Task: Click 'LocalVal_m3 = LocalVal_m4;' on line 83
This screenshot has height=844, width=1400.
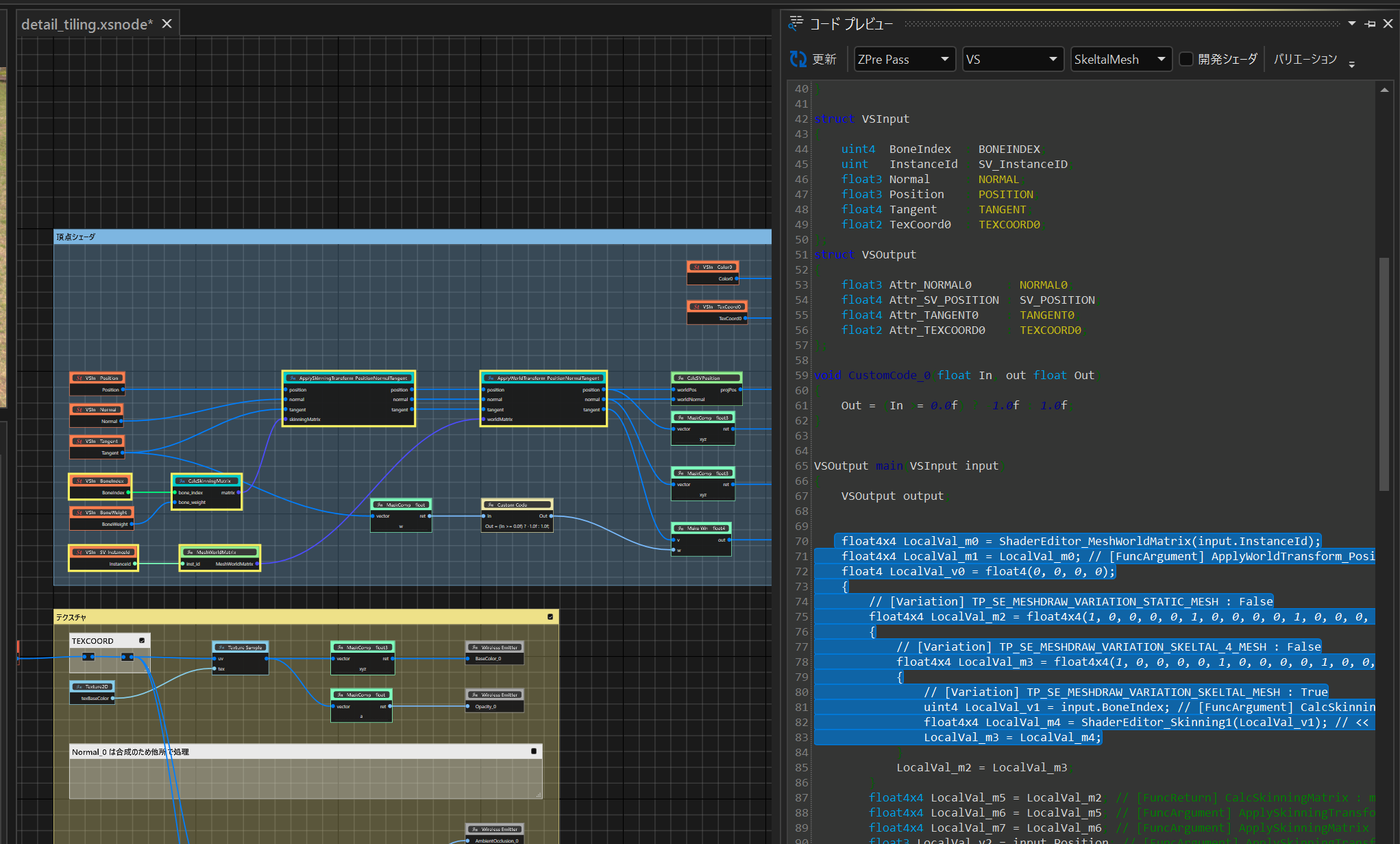Action: coord(1012,737)
